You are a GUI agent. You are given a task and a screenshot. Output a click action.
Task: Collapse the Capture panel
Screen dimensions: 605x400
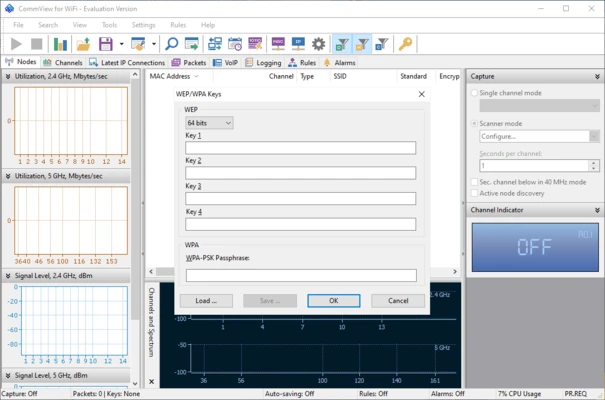click(597, 77)
